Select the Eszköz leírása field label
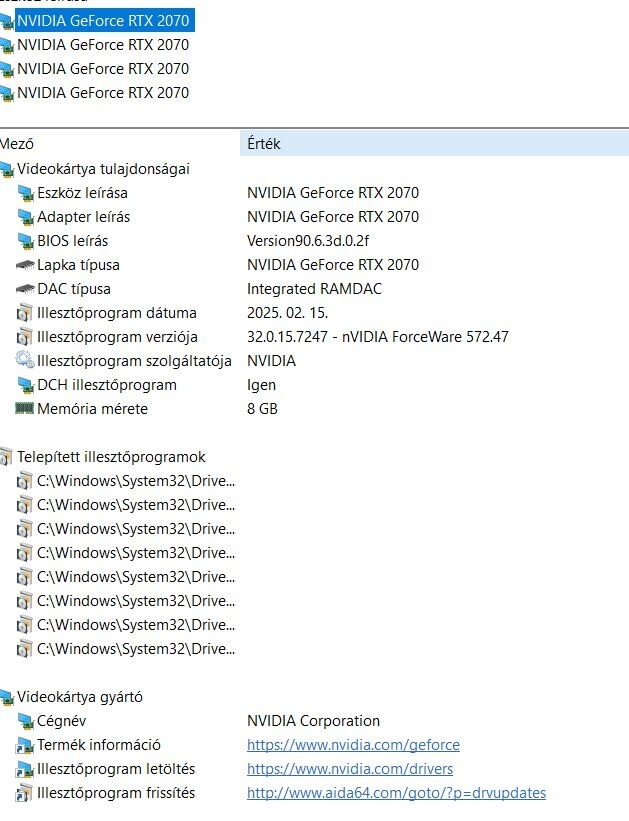Image resolution: width=629 pixels, height=821 pixels. click(82, 193)
